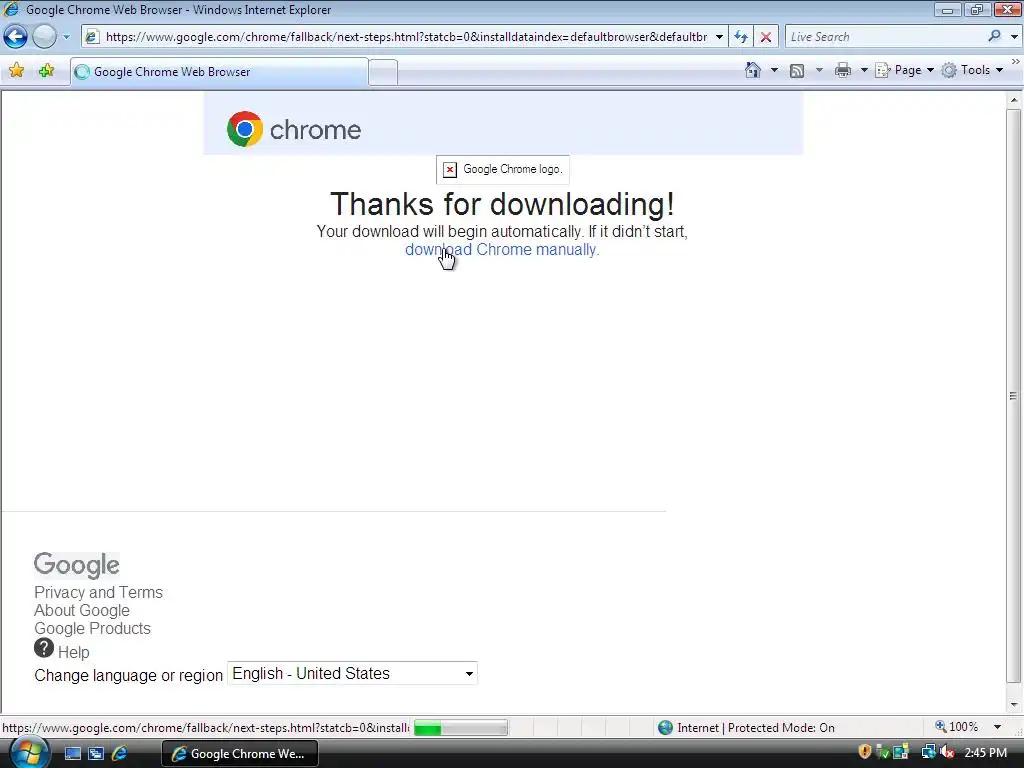The width and height of the screenshot is (1024, 768).
Task: Click the address bar URL field
Action: 406,37
